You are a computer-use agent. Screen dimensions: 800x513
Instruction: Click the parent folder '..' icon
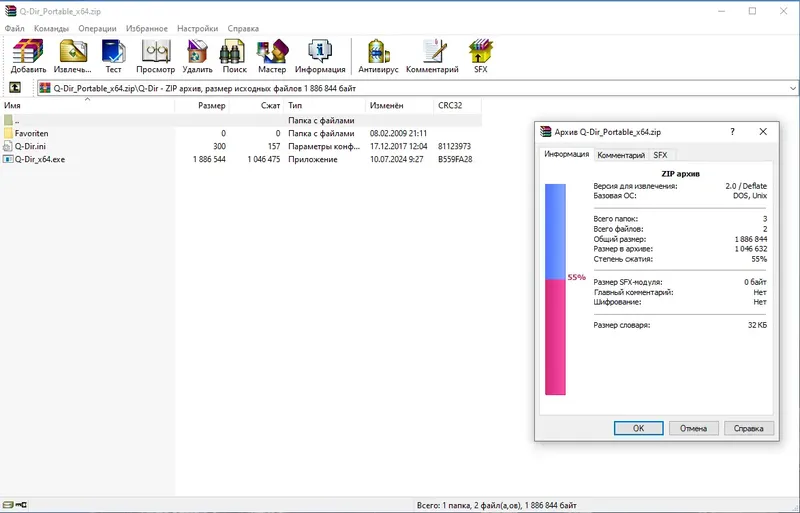pyautogui.click(x=8, y=120)
